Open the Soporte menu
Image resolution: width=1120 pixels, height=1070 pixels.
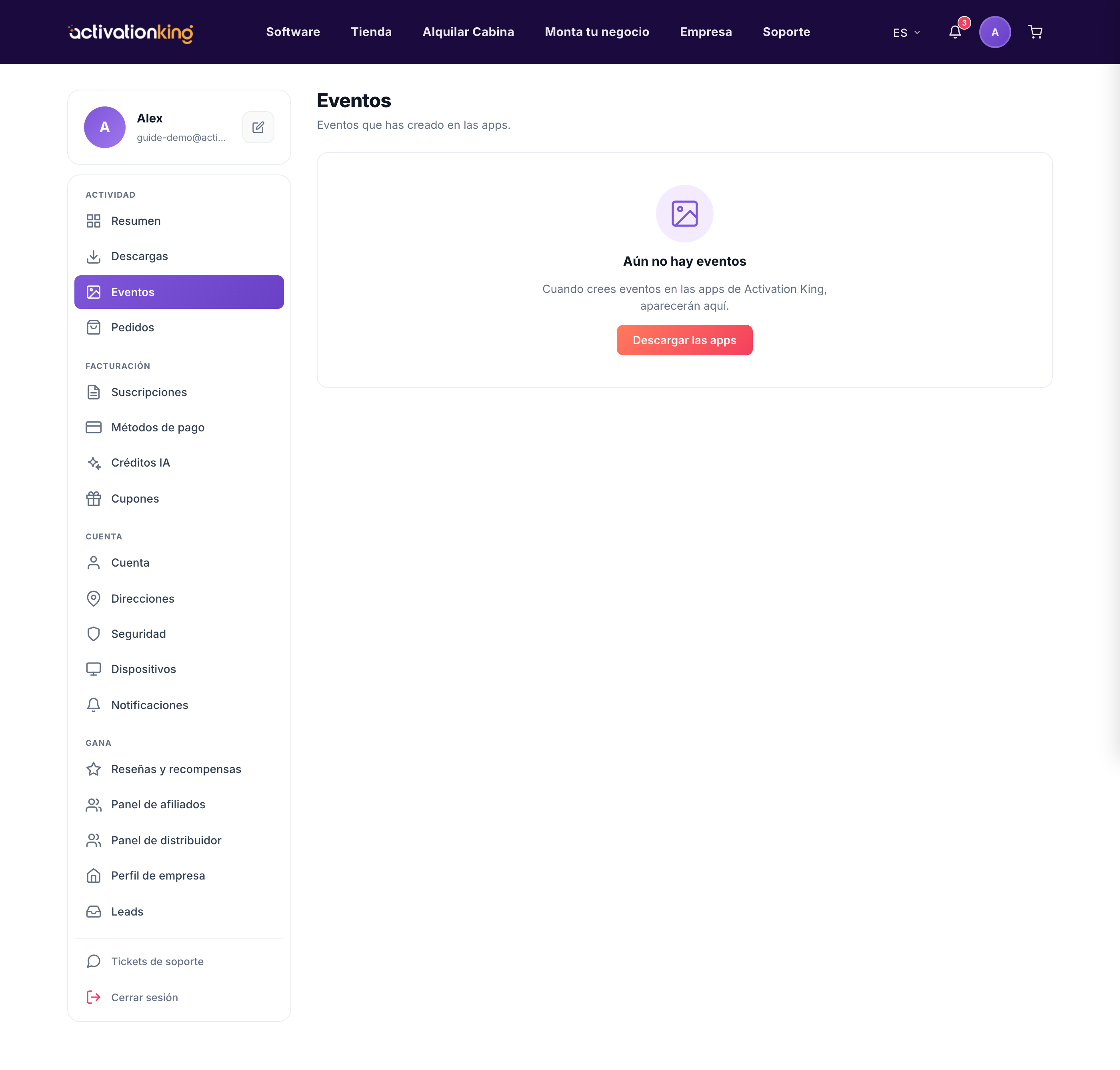[x=786, y=32]
